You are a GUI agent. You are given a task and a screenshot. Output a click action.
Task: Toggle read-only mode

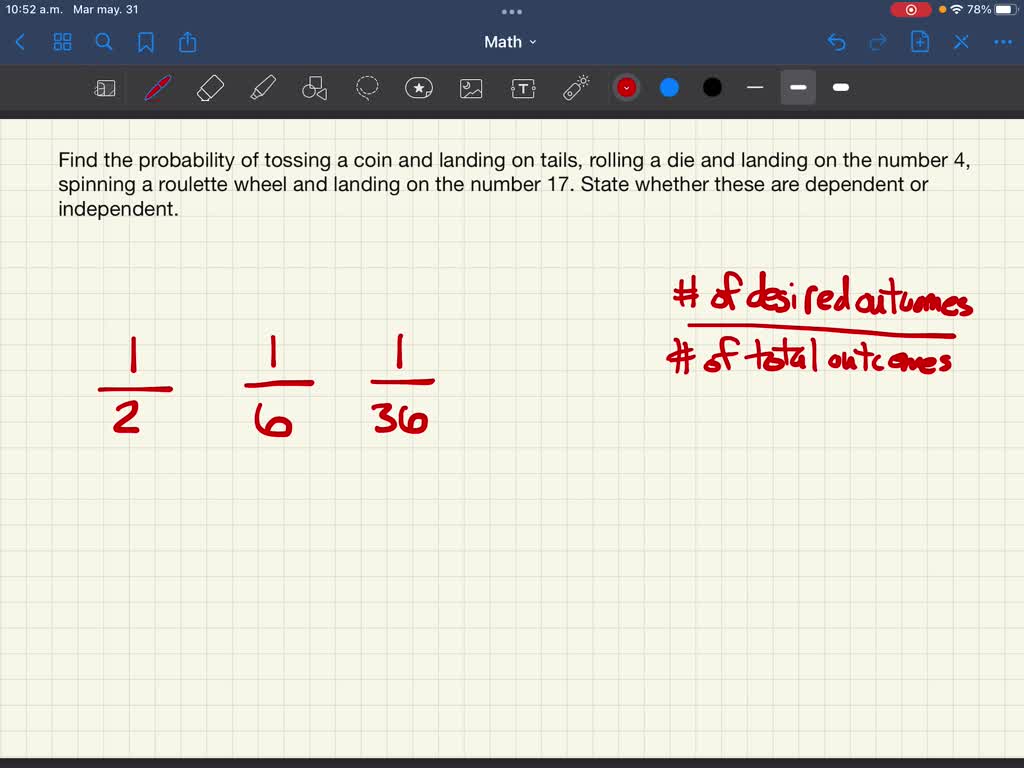(x=105, y=87)
